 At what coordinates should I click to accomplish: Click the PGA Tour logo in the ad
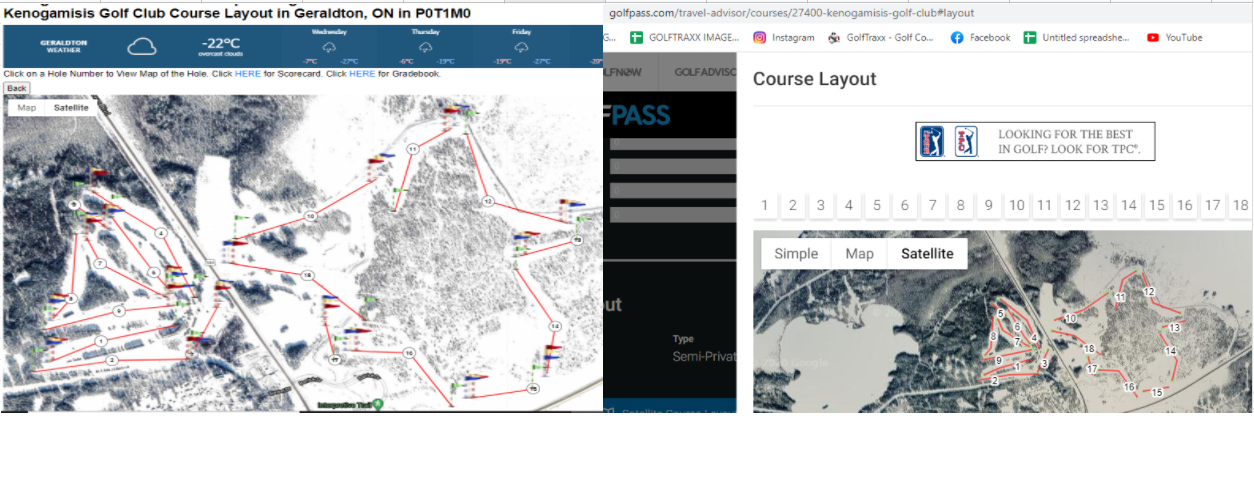931,142
